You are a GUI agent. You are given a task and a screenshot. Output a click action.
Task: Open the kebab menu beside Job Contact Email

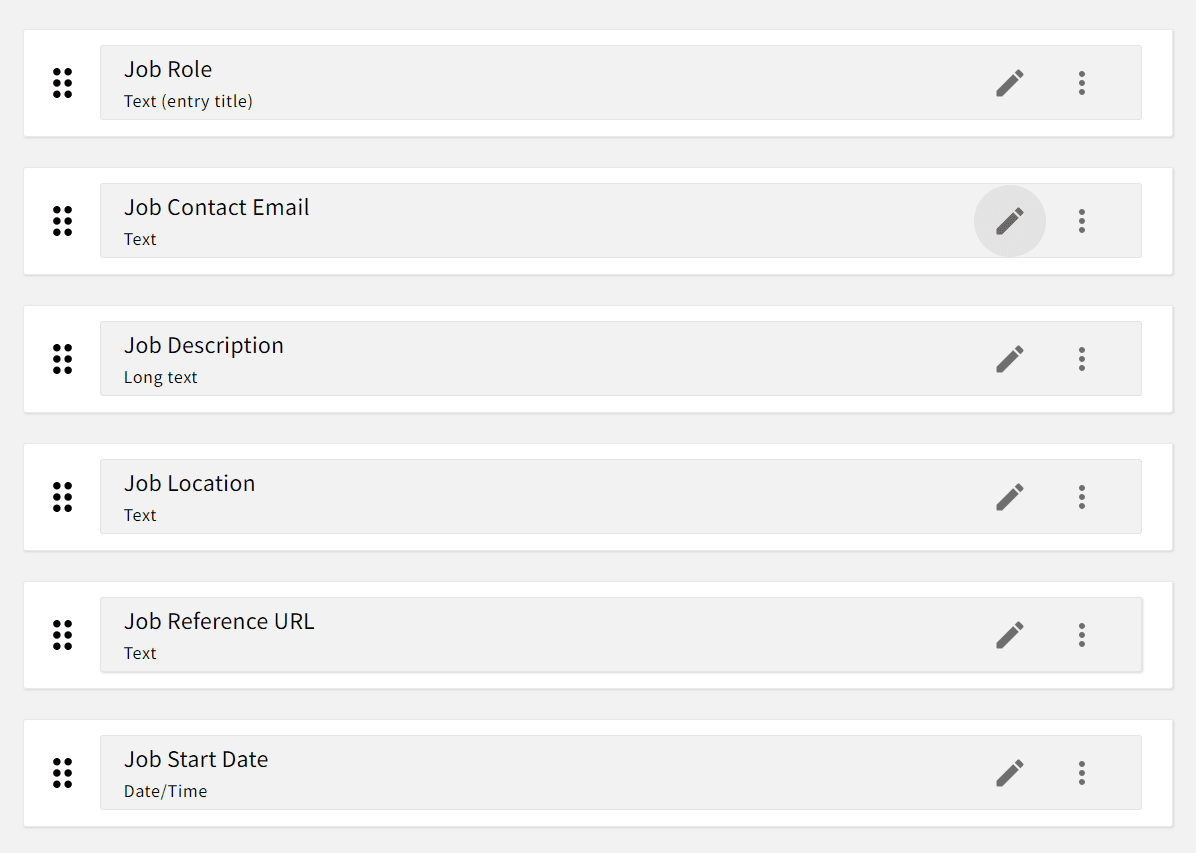coord(1082,221)
